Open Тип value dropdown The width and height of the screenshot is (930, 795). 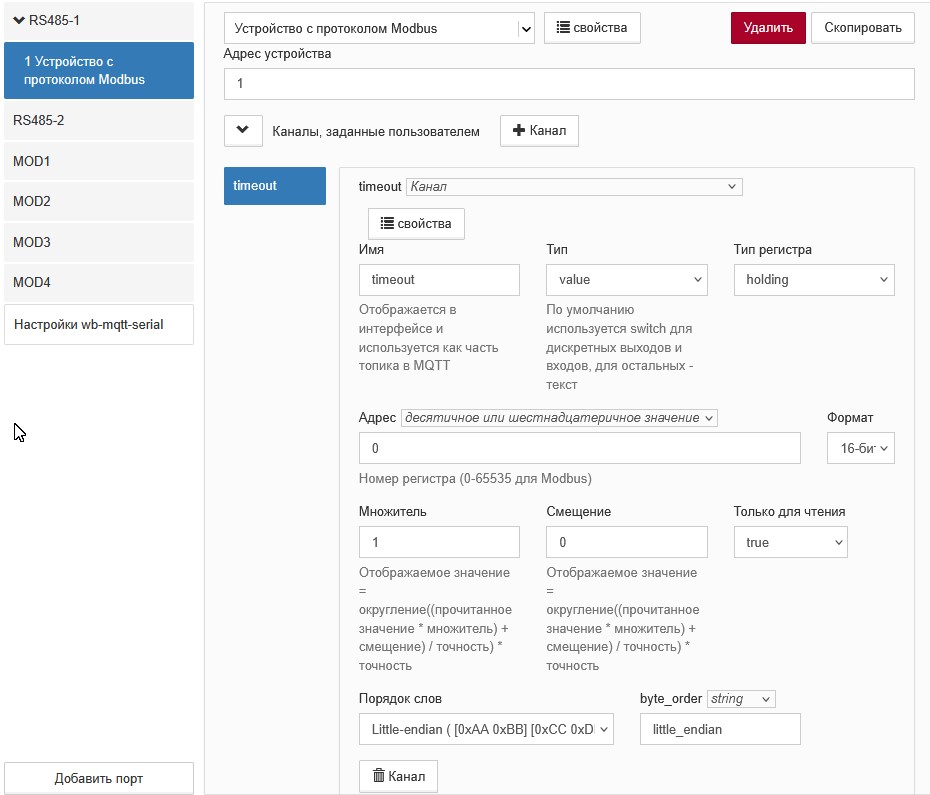point(626,279)
